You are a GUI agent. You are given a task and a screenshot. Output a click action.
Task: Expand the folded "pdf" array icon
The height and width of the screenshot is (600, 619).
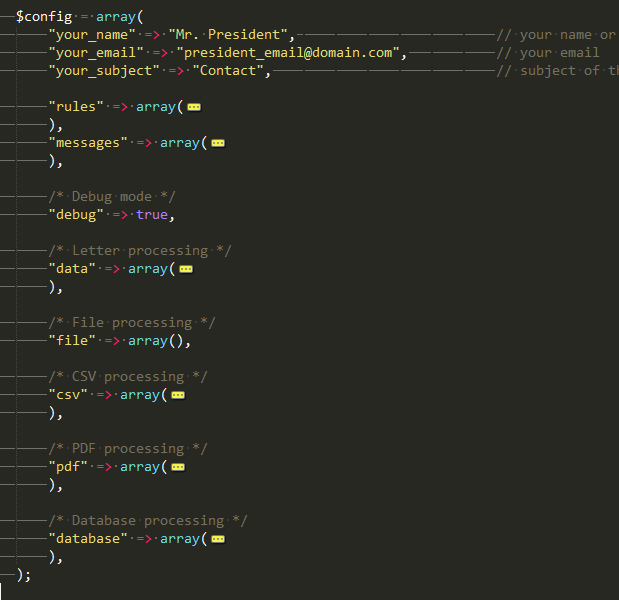pos(178,467)
